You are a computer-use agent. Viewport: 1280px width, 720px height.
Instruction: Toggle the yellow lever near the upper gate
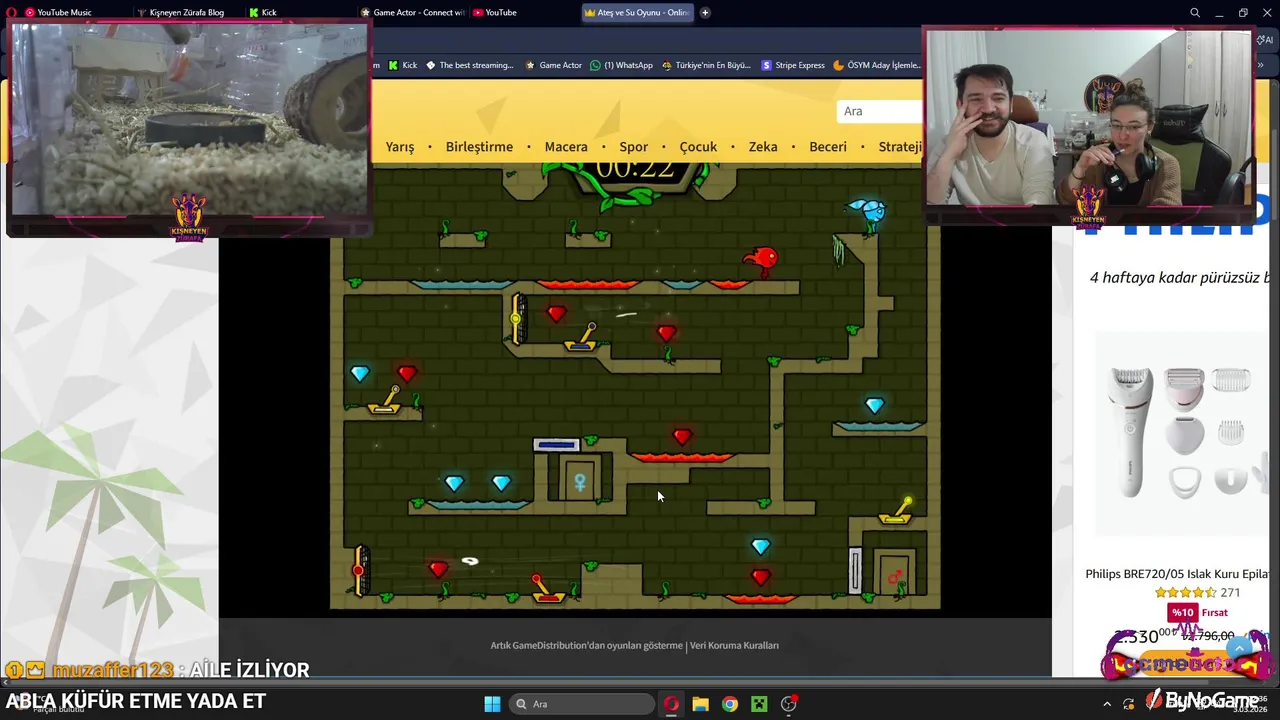point(582,337)
